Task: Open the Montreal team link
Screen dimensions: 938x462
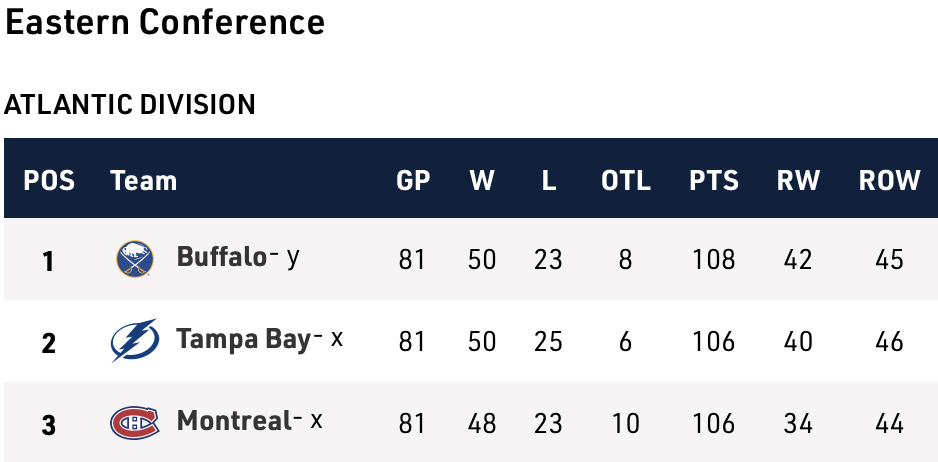Action: tap(233, 421)
